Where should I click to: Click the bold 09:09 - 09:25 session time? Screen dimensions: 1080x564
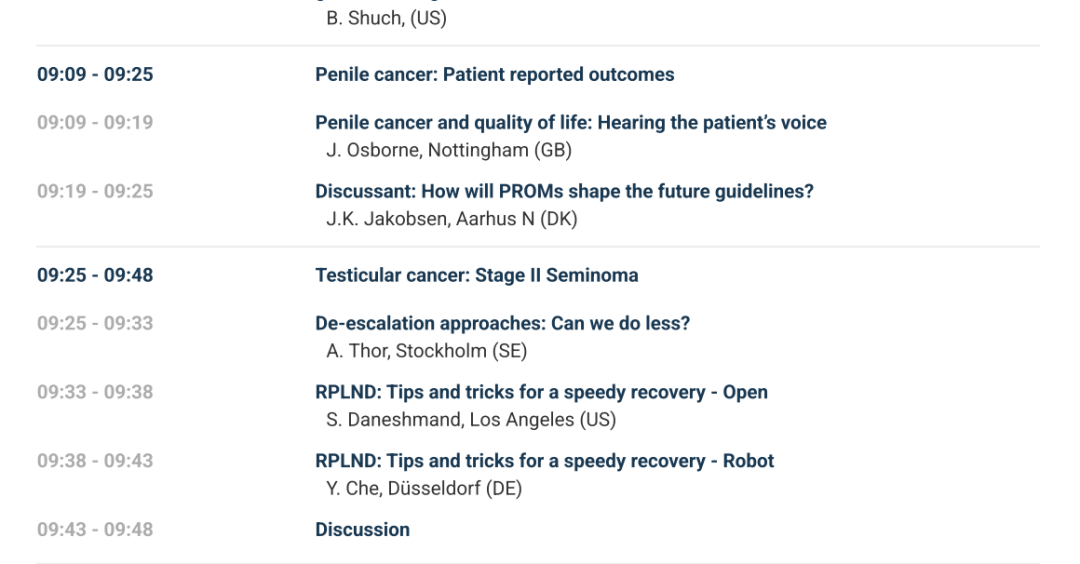click(95, 75)
